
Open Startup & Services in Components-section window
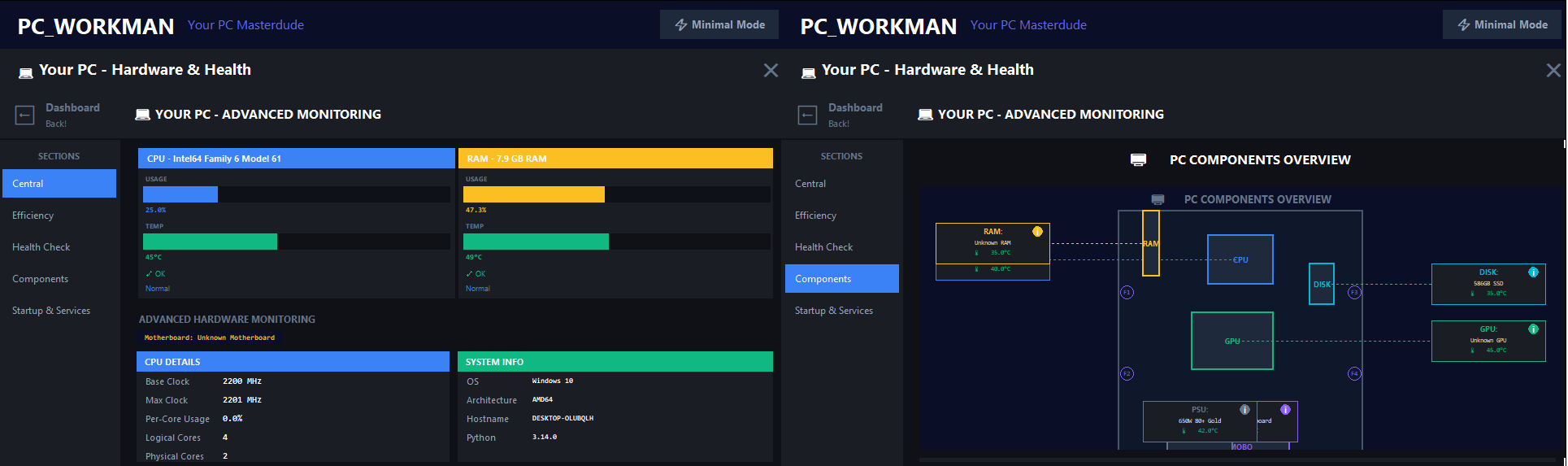(842, 311)
